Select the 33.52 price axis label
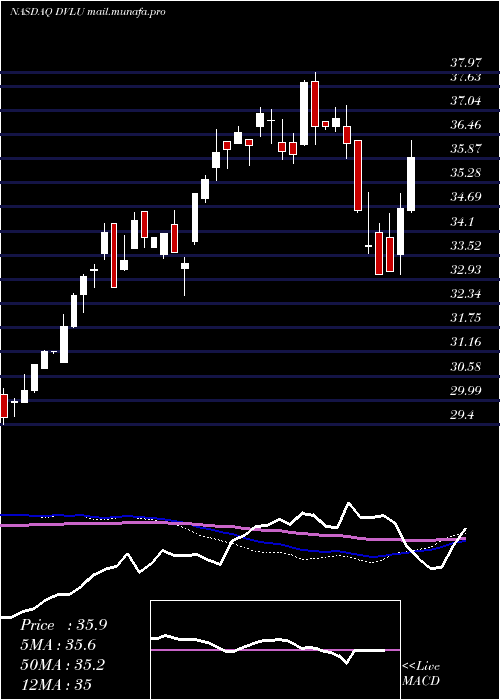This screenshot has height=700, width=500. tap(465, 246)
